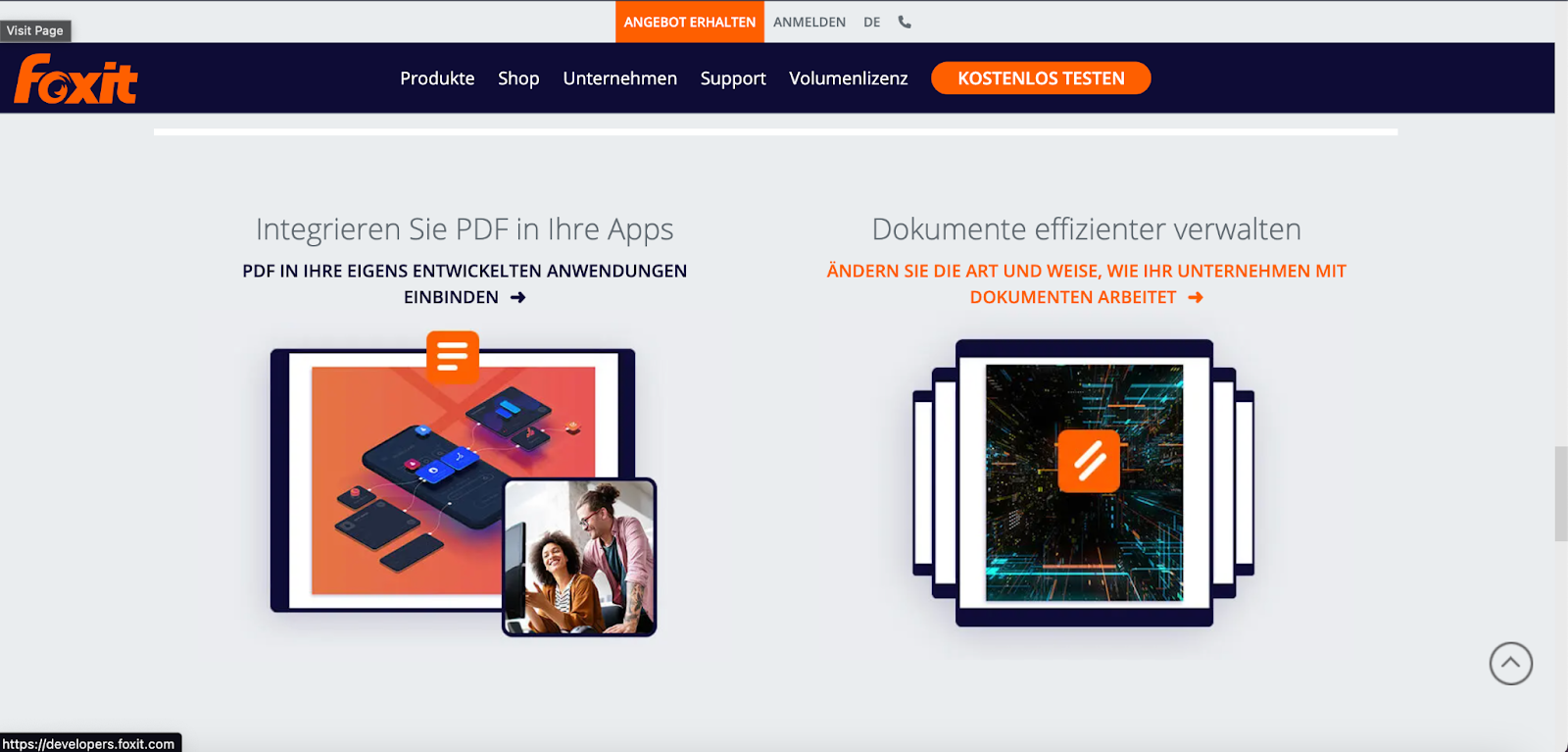Click the scroll-to-top arrow circle icon
The width and height of the screenshot is (1568, 752).
pos(1510,664)
